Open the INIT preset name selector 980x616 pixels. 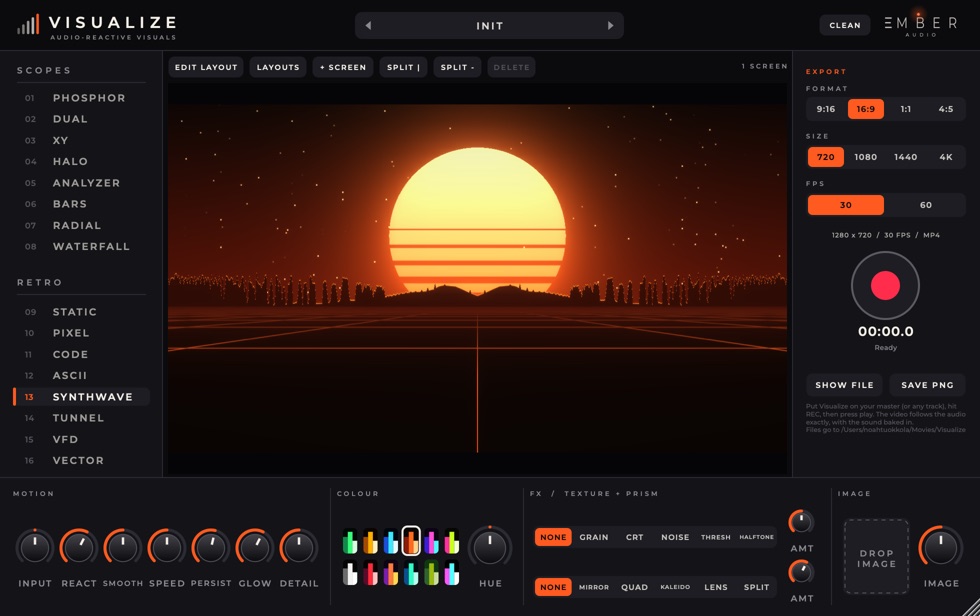tap(489, 26)
